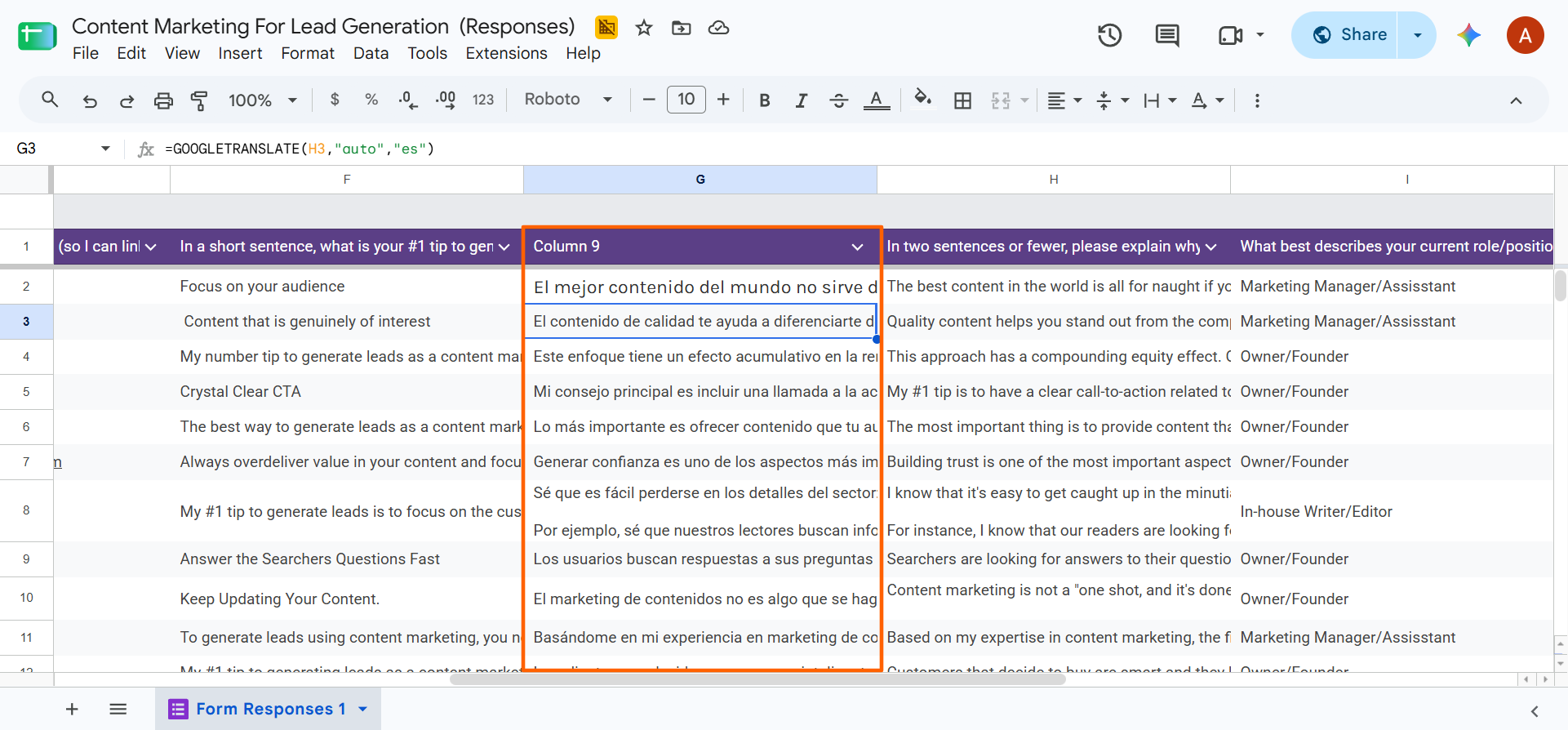
Task: Toggle bold formatting
Action: pos(765,100)
